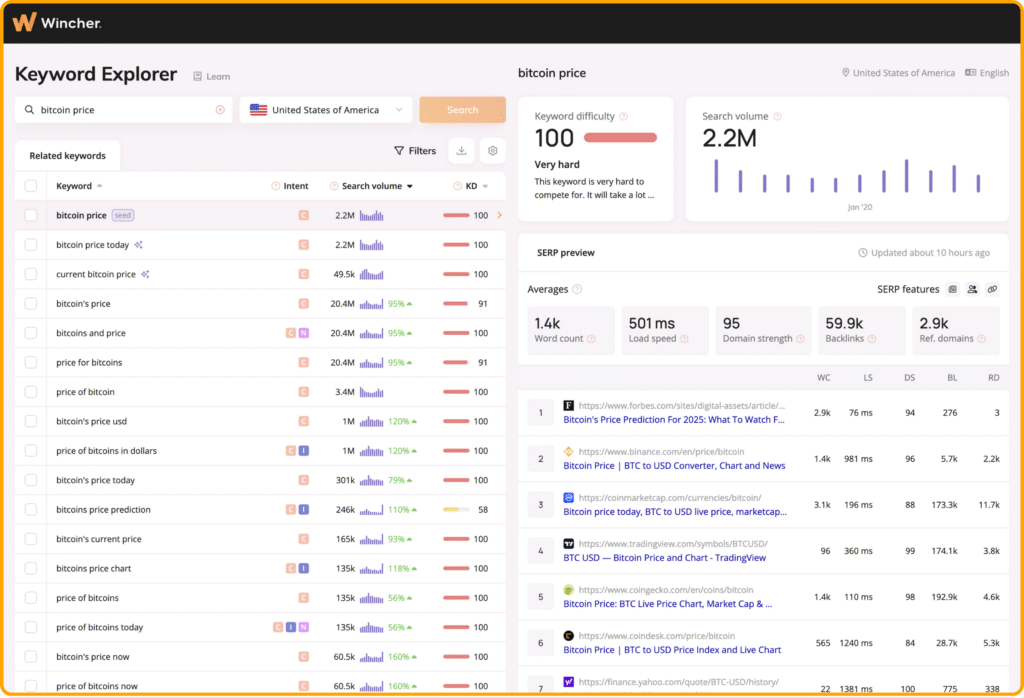
Task: Click the link icon in SERP features
Action: point(992,289)
